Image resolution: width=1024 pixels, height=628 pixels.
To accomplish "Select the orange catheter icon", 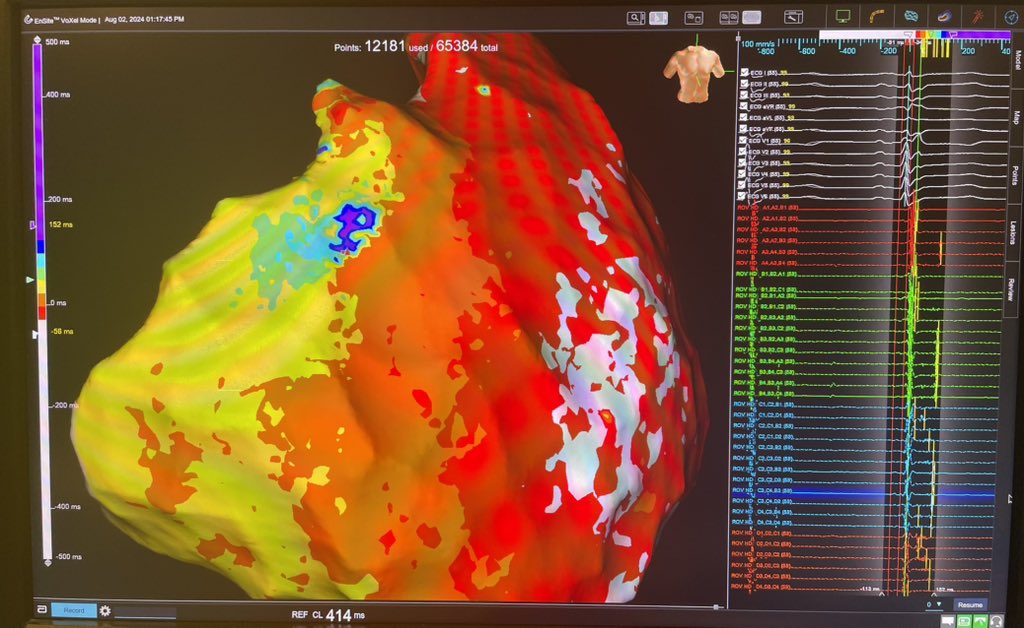I will point(877,16).
